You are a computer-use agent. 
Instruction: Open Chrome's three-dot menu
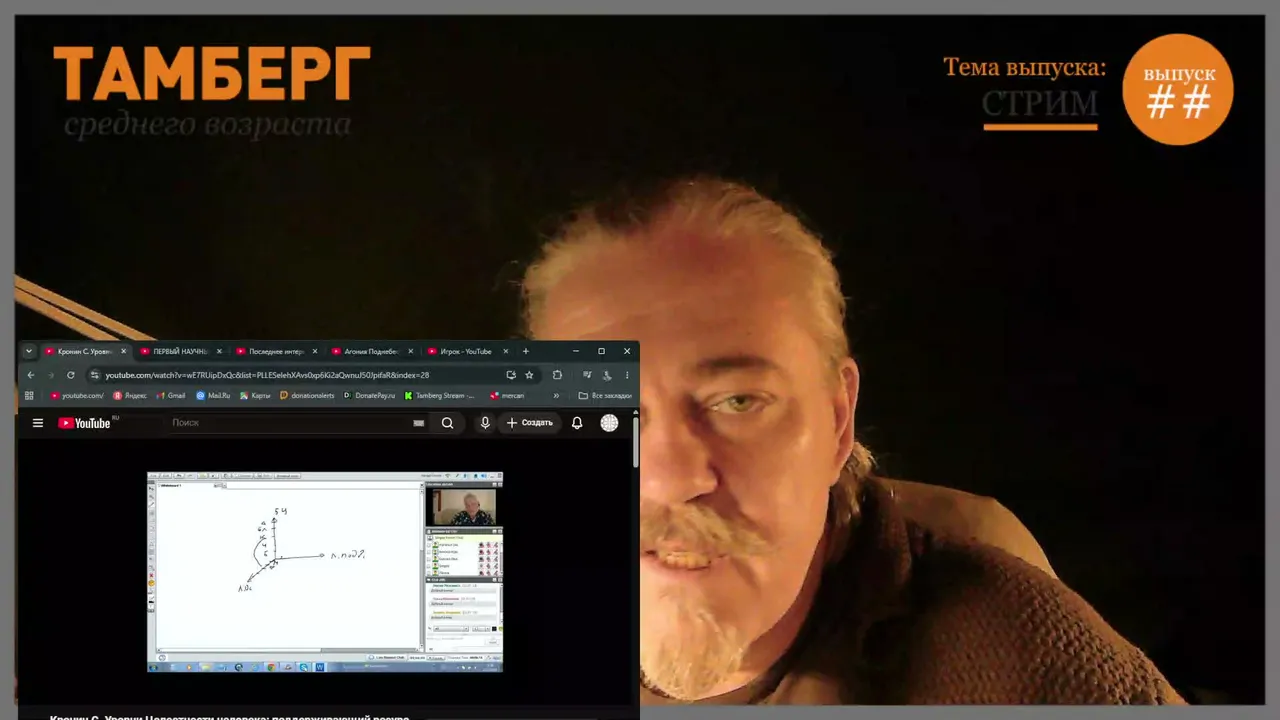pyautogui.click(x=627, y=375)
